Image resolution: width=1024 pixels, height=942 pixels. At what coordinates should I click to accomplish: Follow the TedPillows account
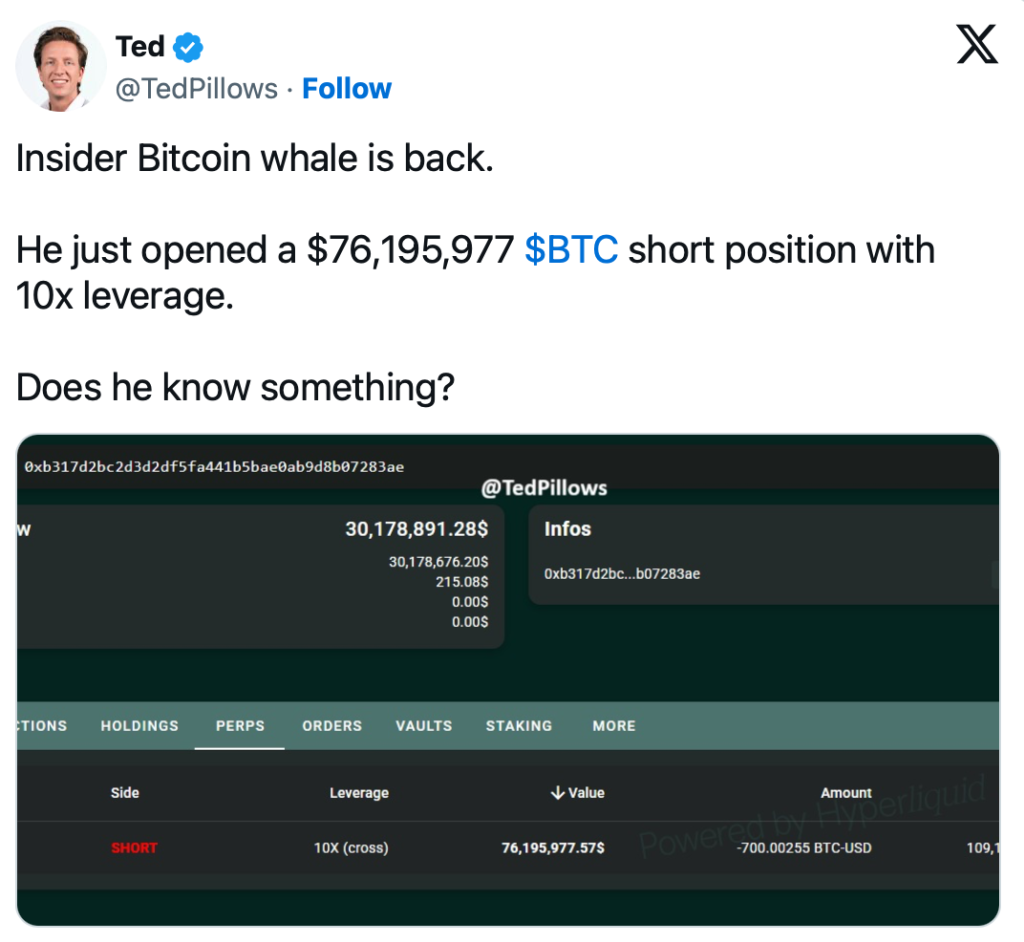(347, 89)
